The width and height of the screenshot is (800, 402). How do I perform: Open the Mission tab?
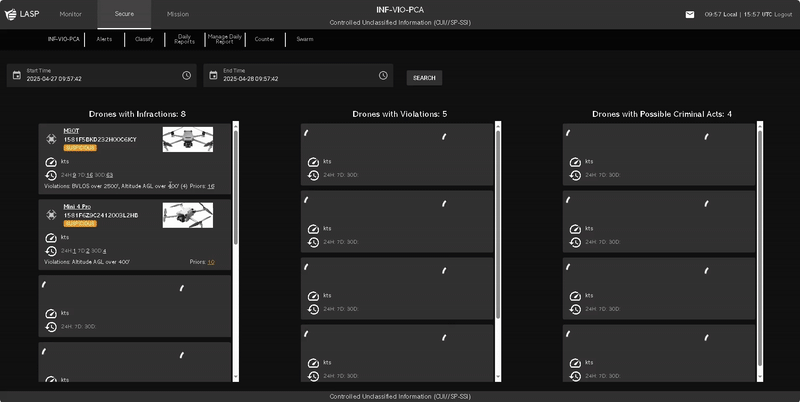point(178,14)
